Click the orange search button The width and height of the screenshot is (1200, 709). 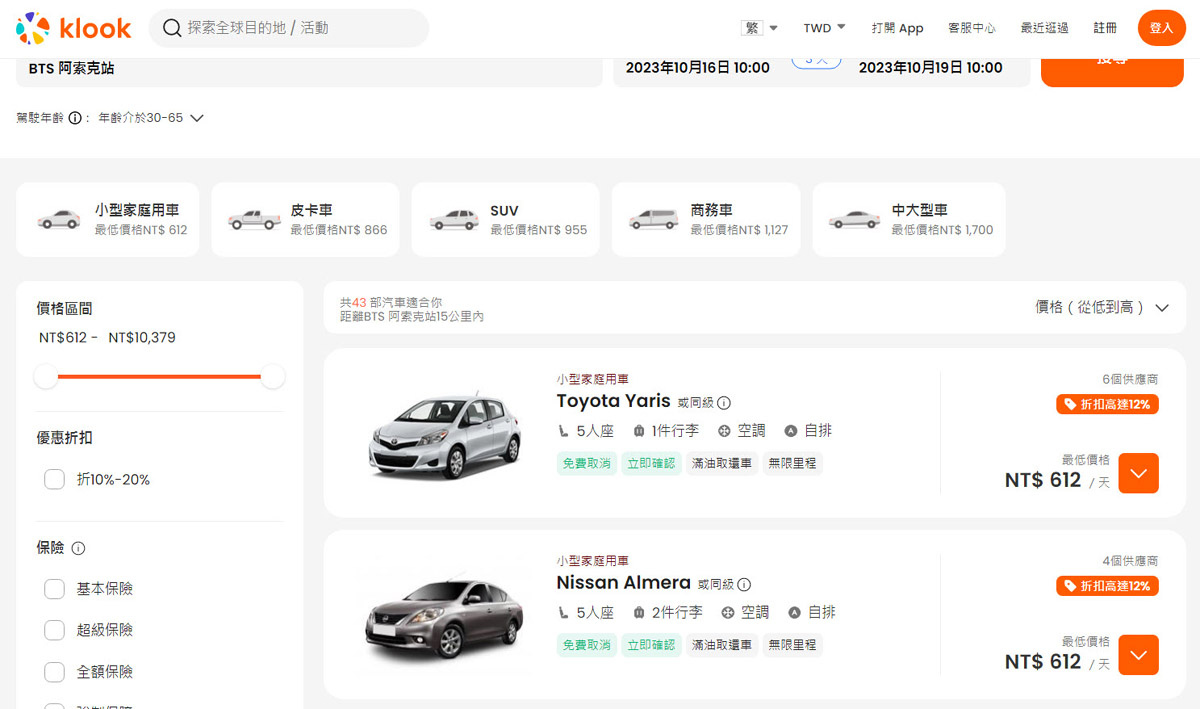(1112, 72)
